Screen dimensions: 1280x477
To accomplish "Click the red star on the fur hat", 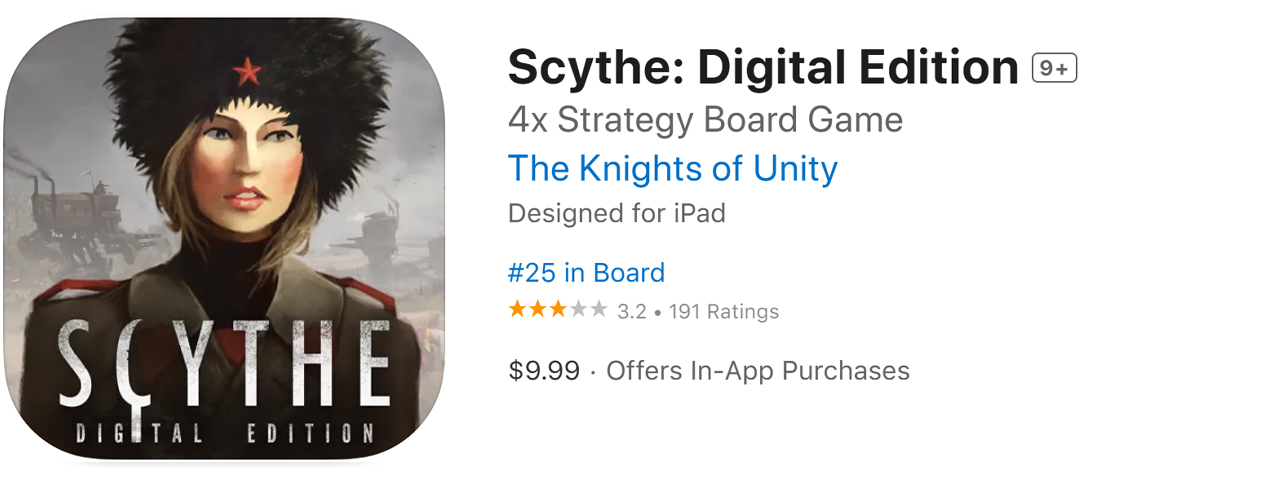I will pyautogui.click(x=246, y=70).
